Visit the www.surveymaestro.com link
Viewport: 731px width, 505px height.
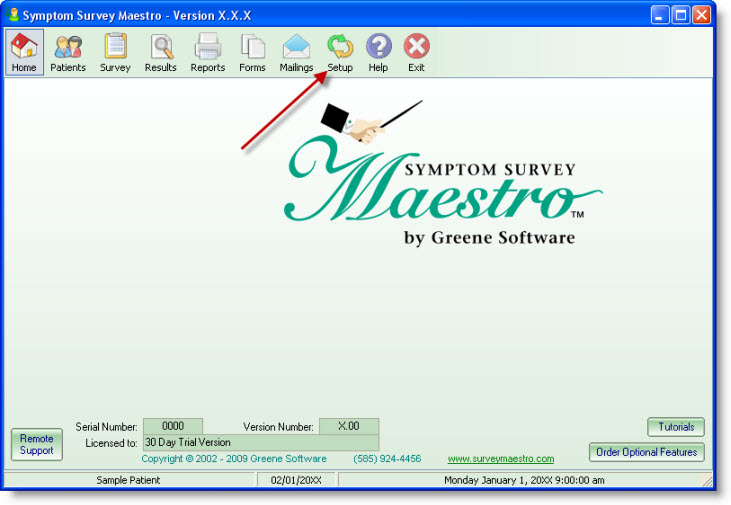[500, 459]
